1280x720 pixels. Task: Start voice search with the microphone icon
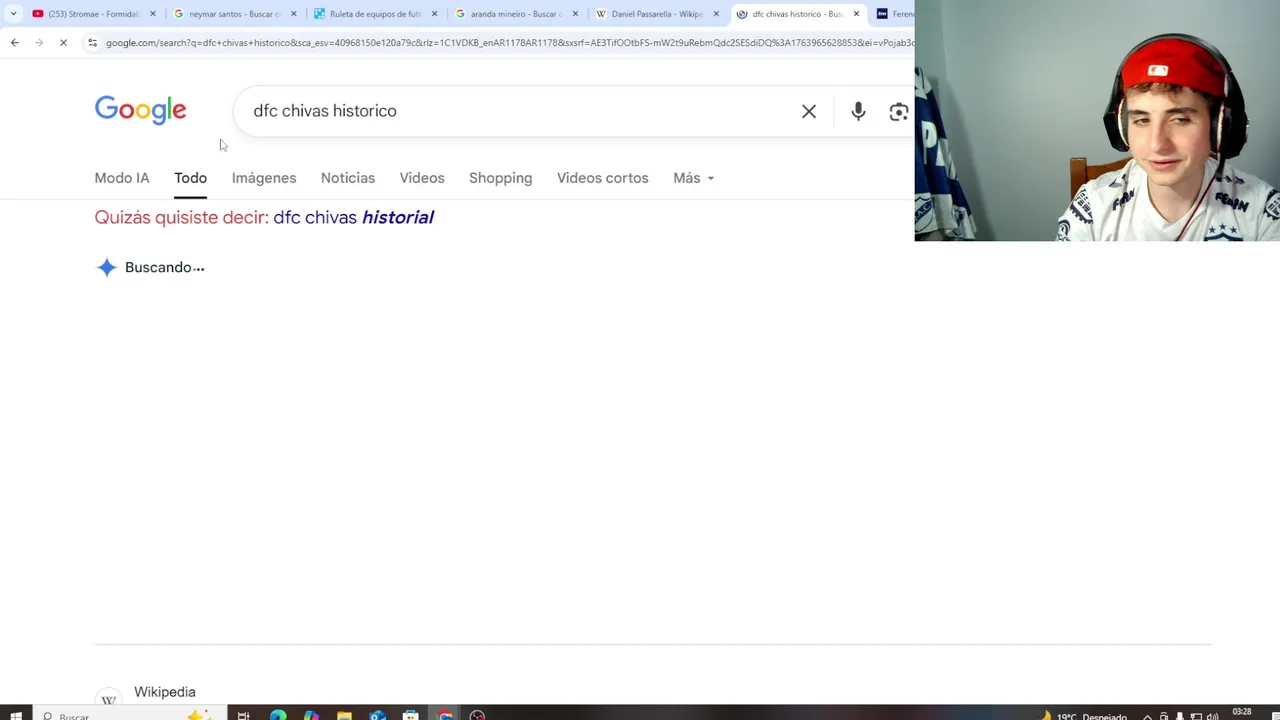click(858, 111)
